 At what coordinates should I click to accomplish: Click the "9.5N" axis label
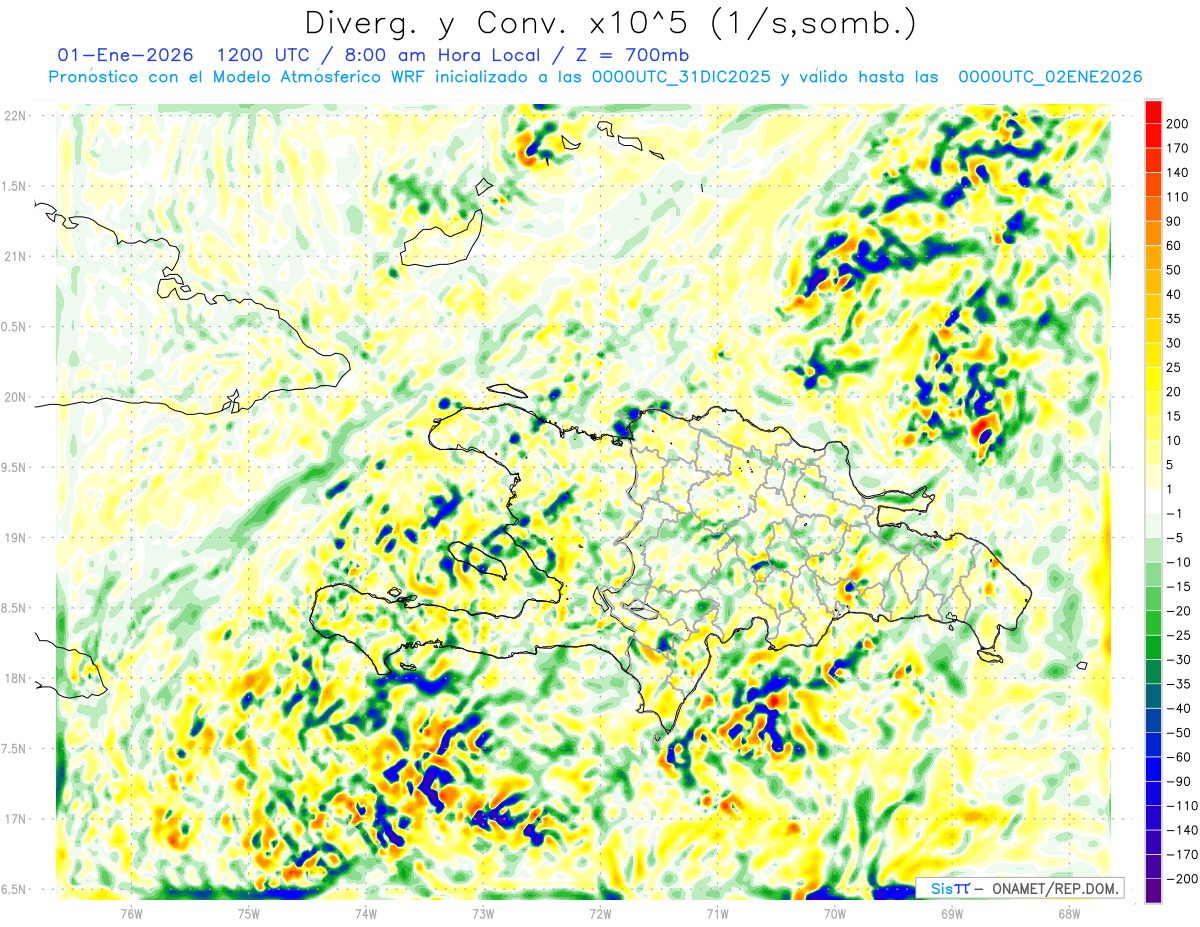click(15, 467)
